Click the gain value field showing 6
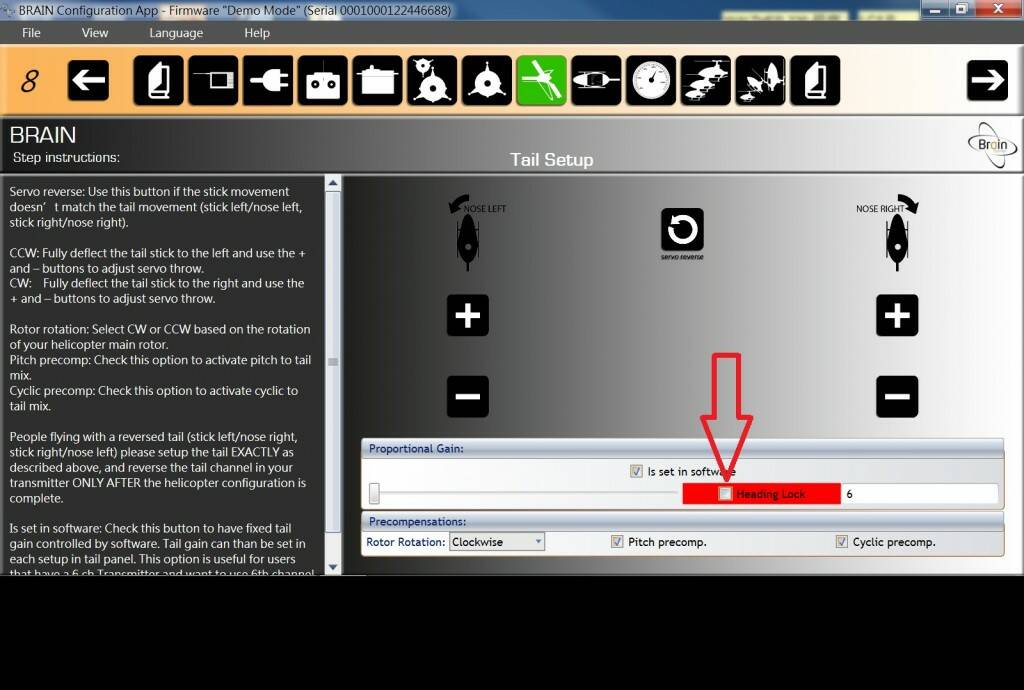The image size is (1024, 690). pyautogui.click(x=920, y=494)
